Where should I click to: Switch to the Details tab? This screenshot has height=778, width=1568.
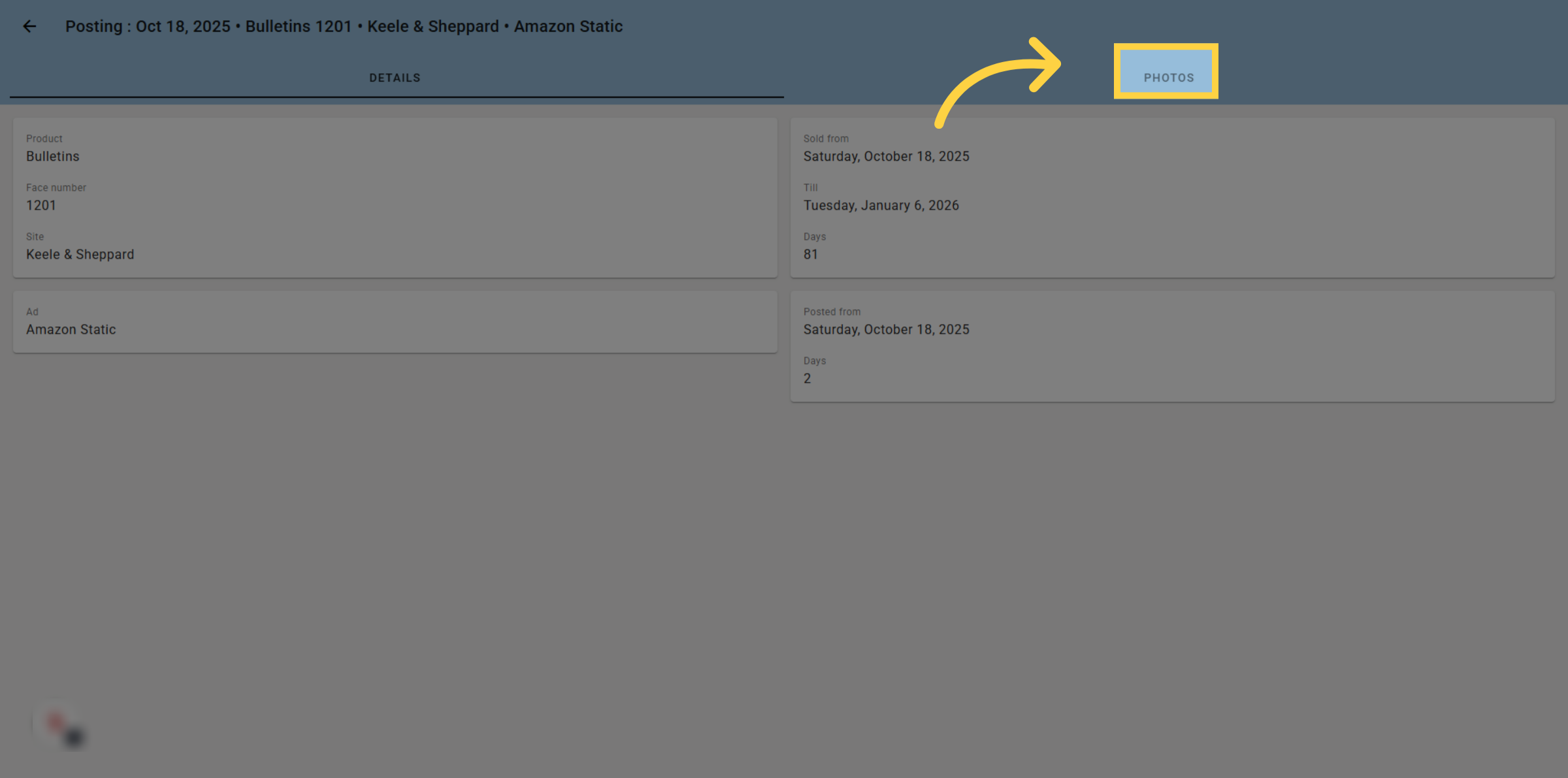point(395,78)
